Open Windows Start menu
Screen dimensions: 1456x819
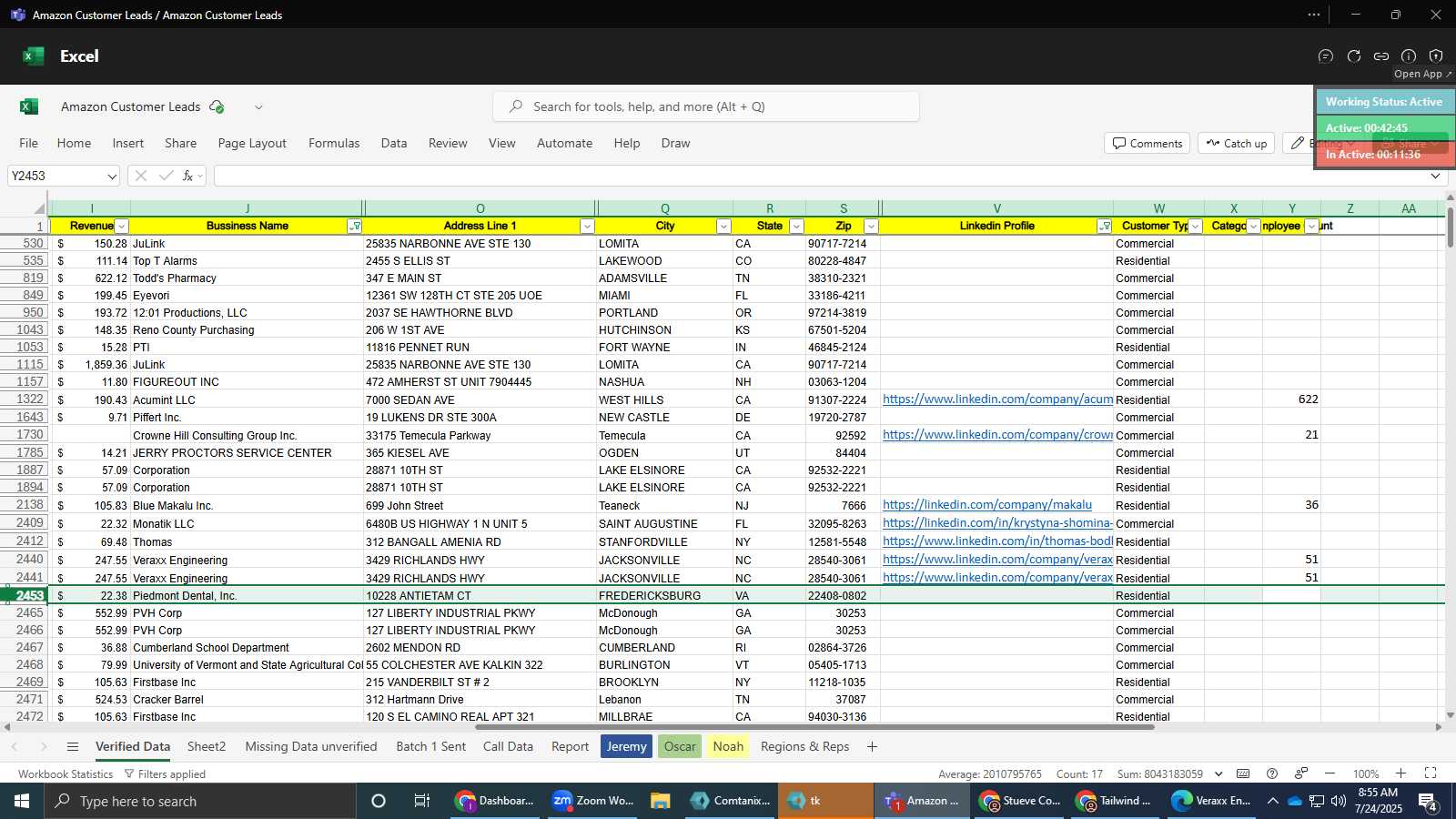(22, 801)
